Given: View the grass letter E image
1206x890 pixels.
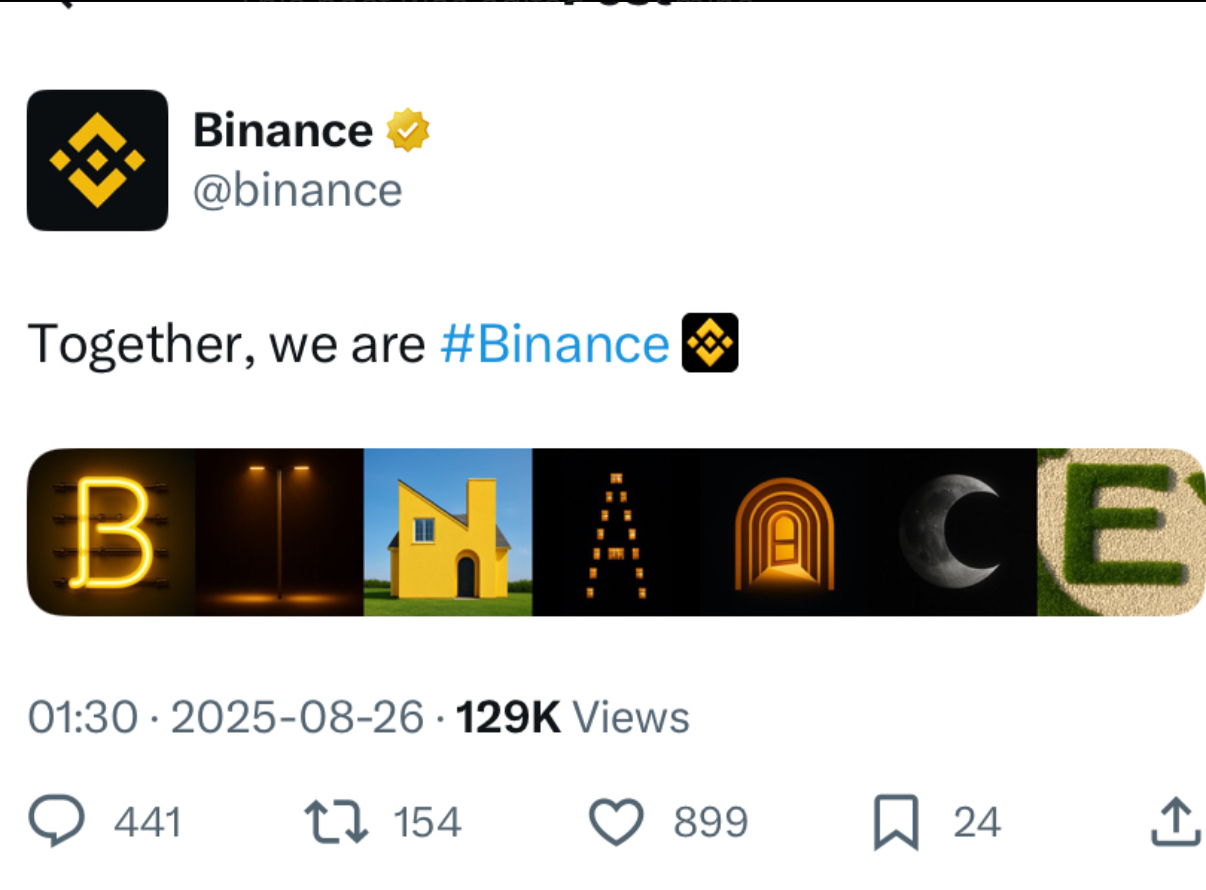Looking at the screenshot, I should tap(1121, 532).
